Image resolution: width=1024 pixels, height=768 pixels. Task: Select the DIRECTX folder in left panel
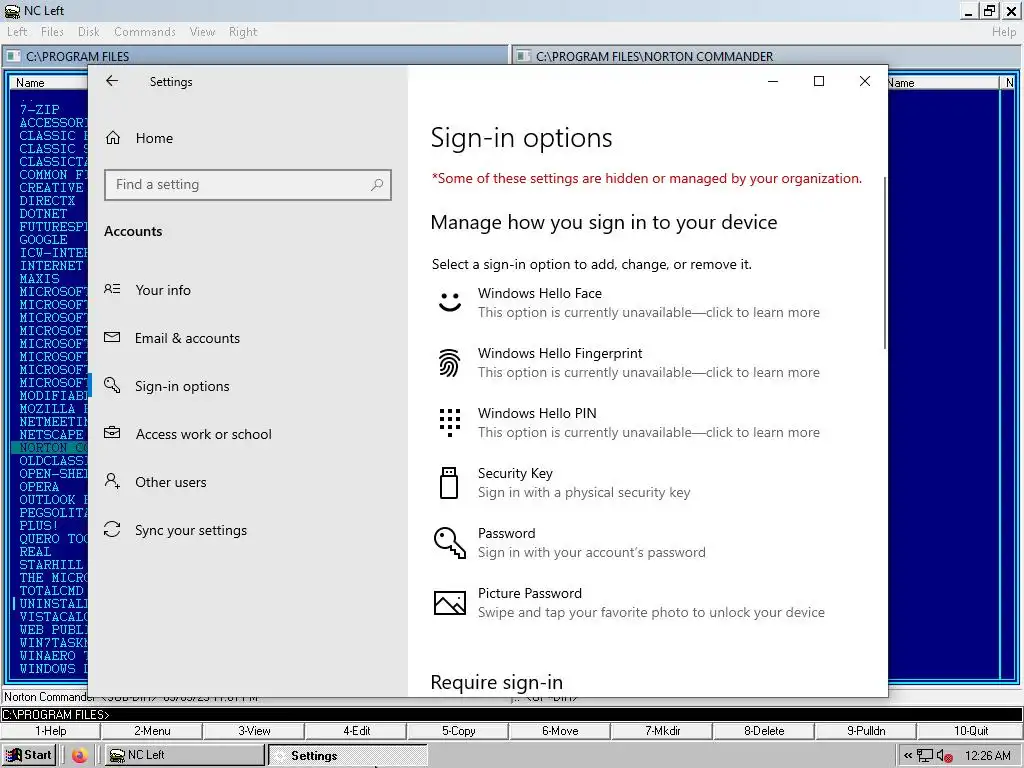[47, 200]
